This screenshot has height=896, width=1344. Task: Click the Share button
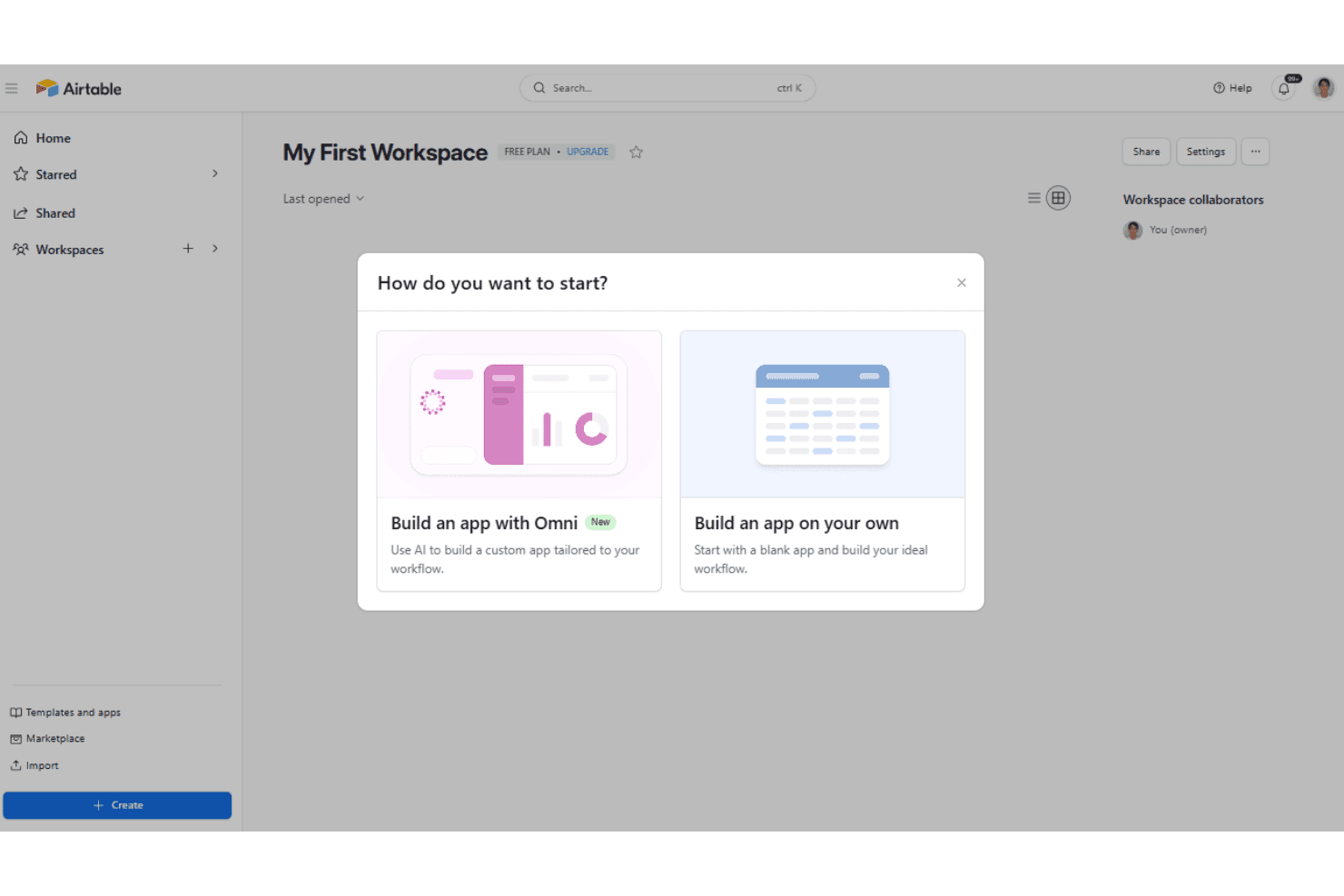click(x=1146, y=152)
